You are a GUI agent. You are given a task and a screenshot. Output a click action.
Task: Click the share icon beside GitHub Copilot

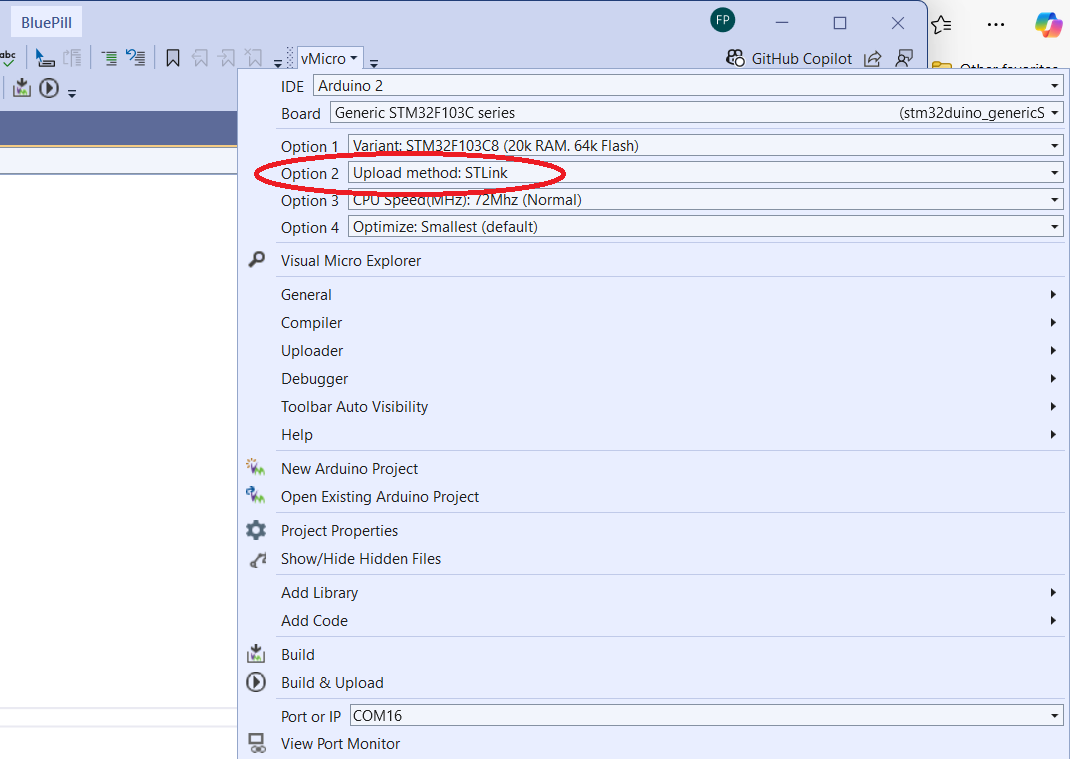[873, 59]
